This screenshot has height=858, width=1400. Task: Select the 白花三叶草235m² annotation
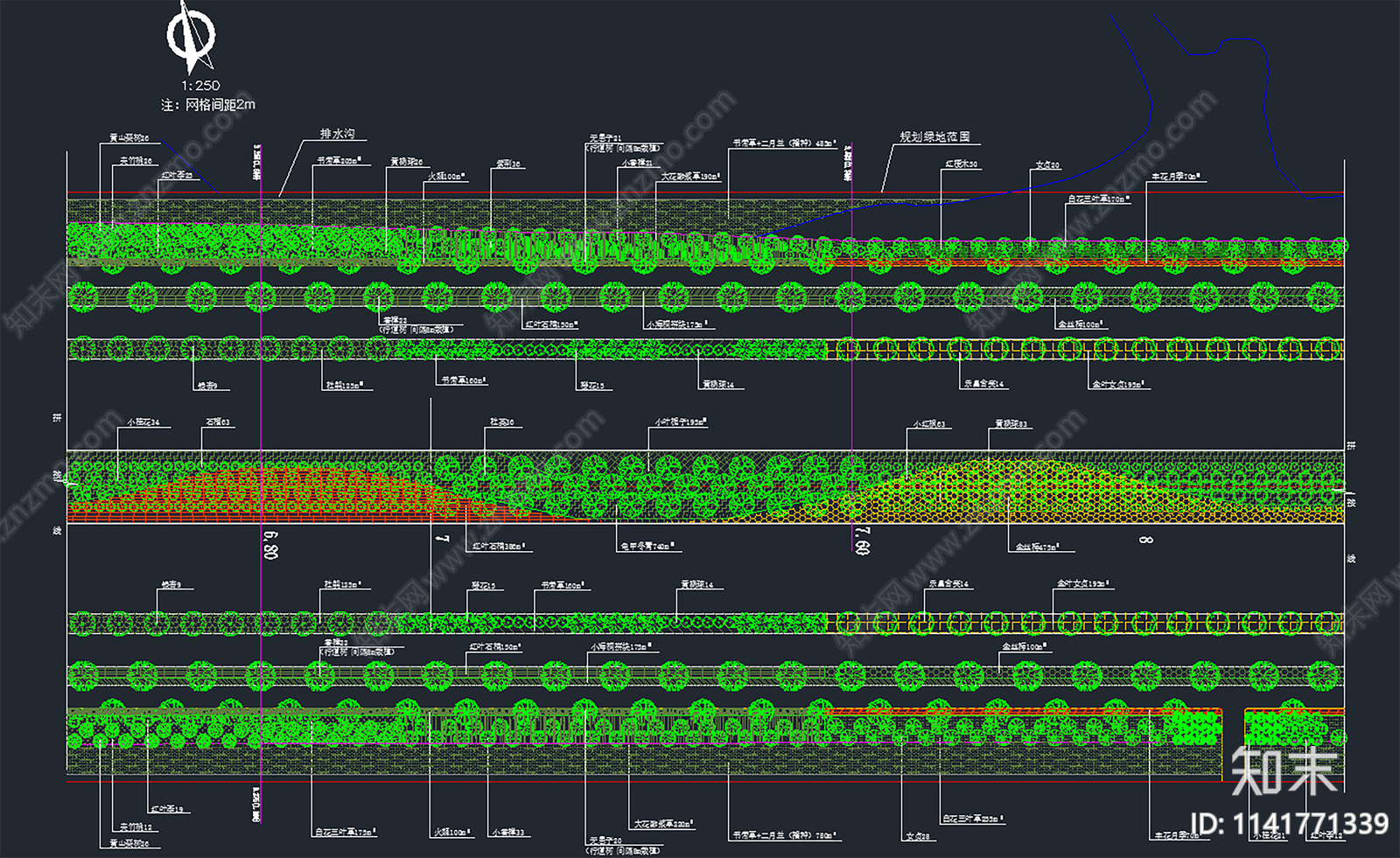pos(974,820)
